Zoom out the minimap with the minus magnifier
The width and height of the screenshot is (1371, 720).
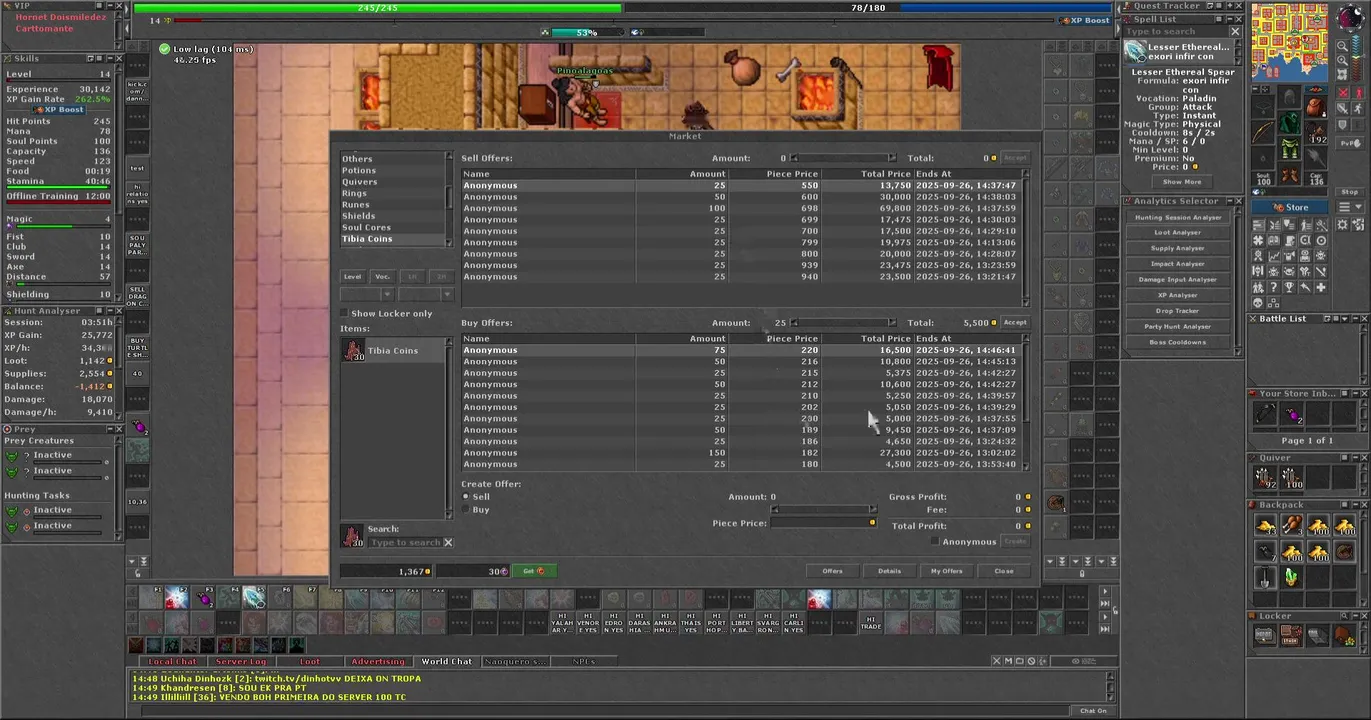click(1343, 46)
